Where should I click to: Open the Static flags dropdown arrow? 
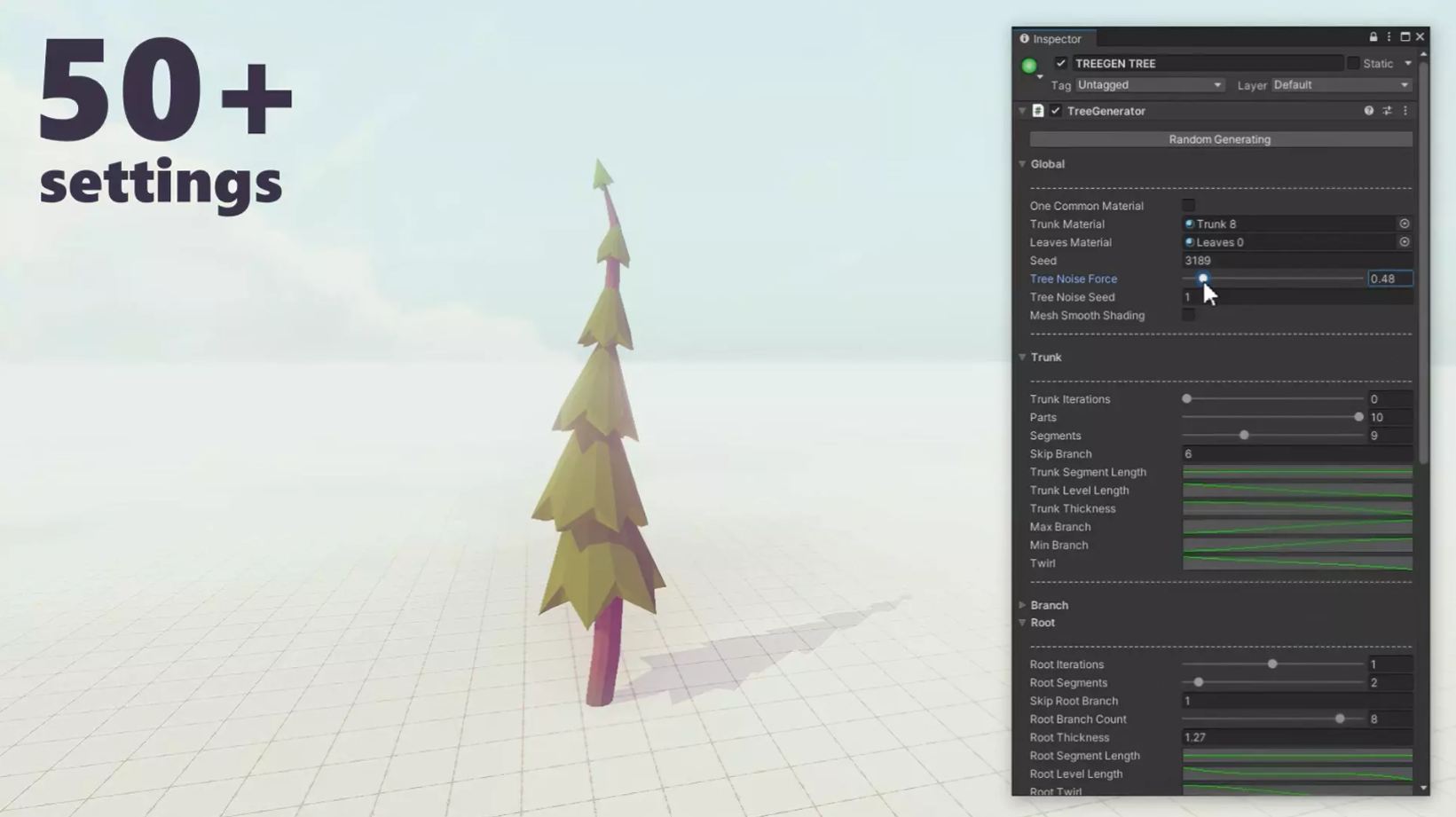1408,63
